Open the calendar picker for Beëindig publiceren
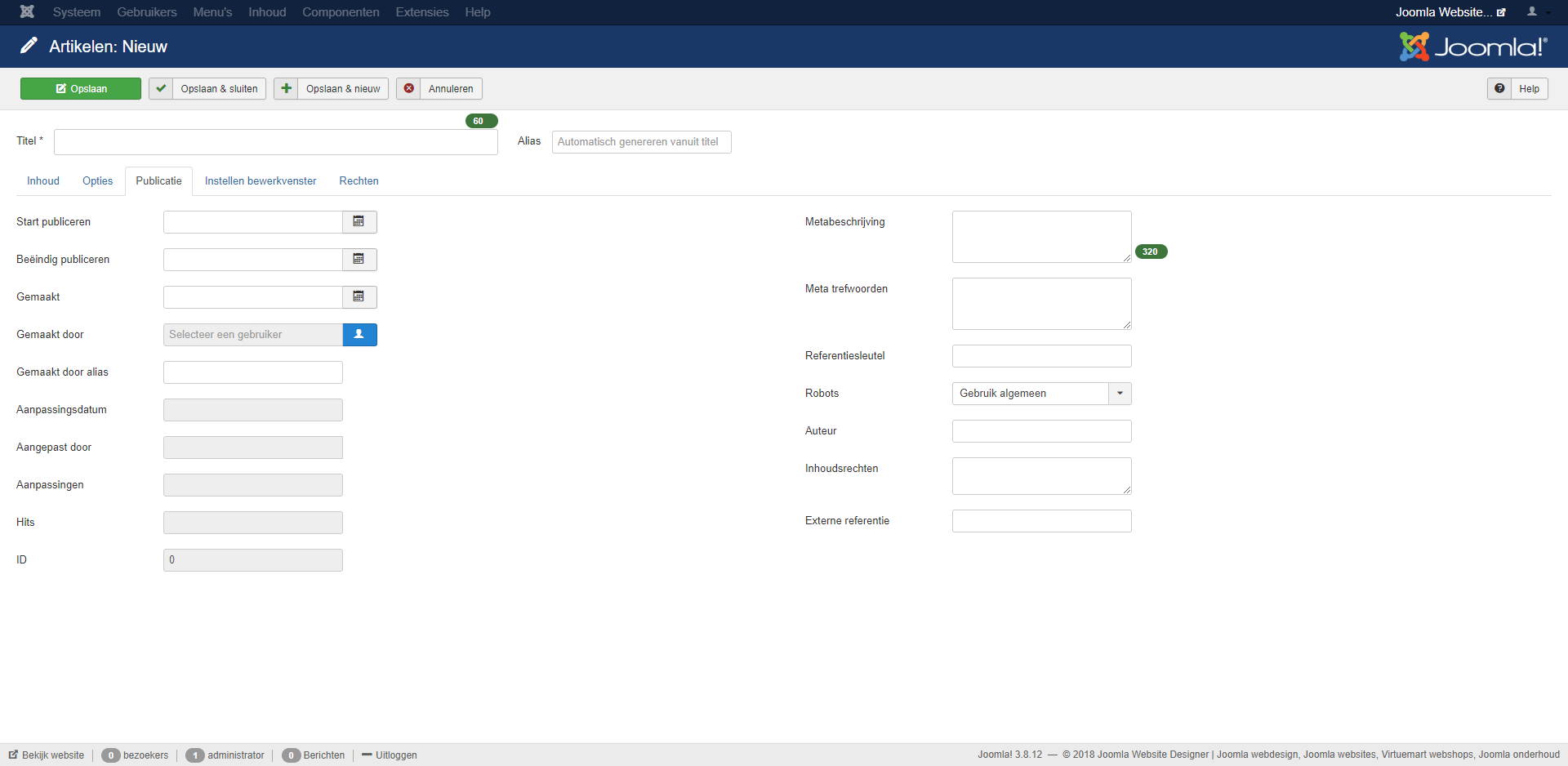Viewport: 1568px width, 766px height. [359, 259]
